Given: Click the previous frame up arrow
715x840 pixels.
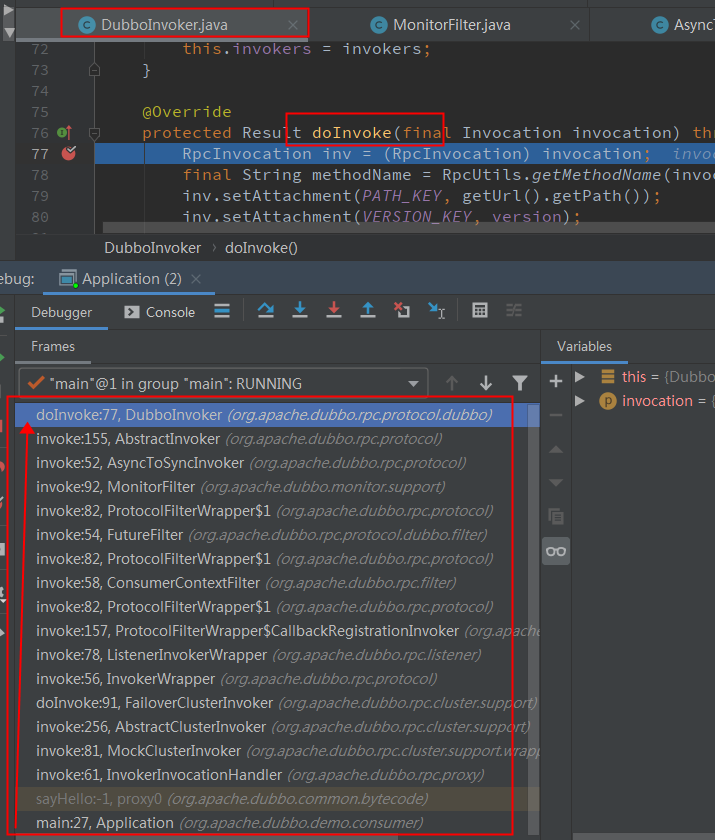Looking at the screenshot, I should click(451, 384).
